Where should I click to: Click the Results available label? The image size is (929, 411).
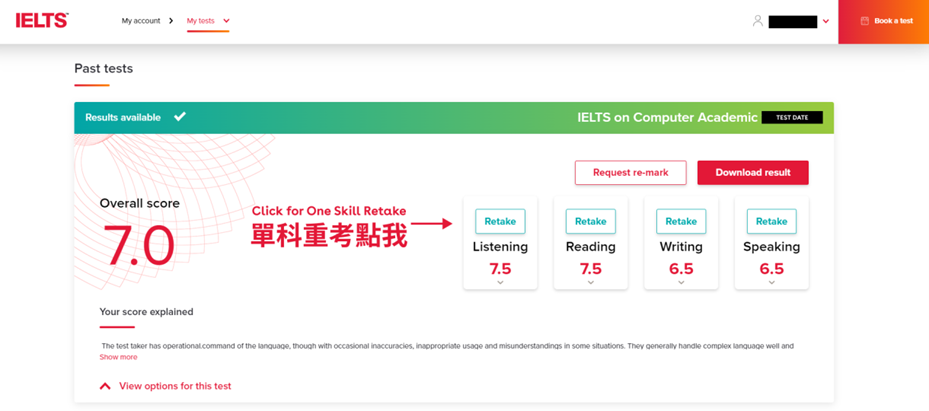tap(123, 117)
